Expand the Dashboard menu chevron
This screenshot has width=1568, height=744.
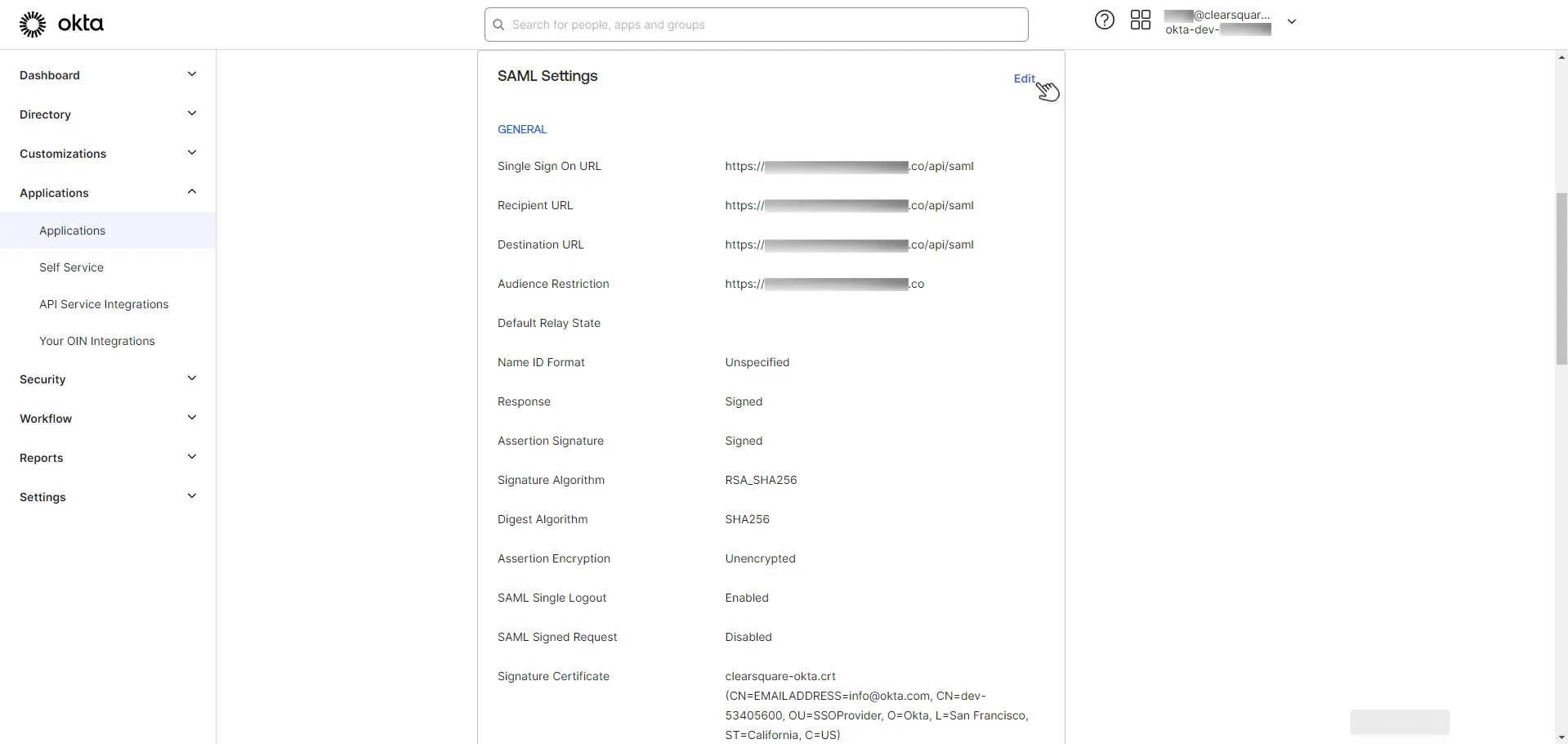click(192, 74)
